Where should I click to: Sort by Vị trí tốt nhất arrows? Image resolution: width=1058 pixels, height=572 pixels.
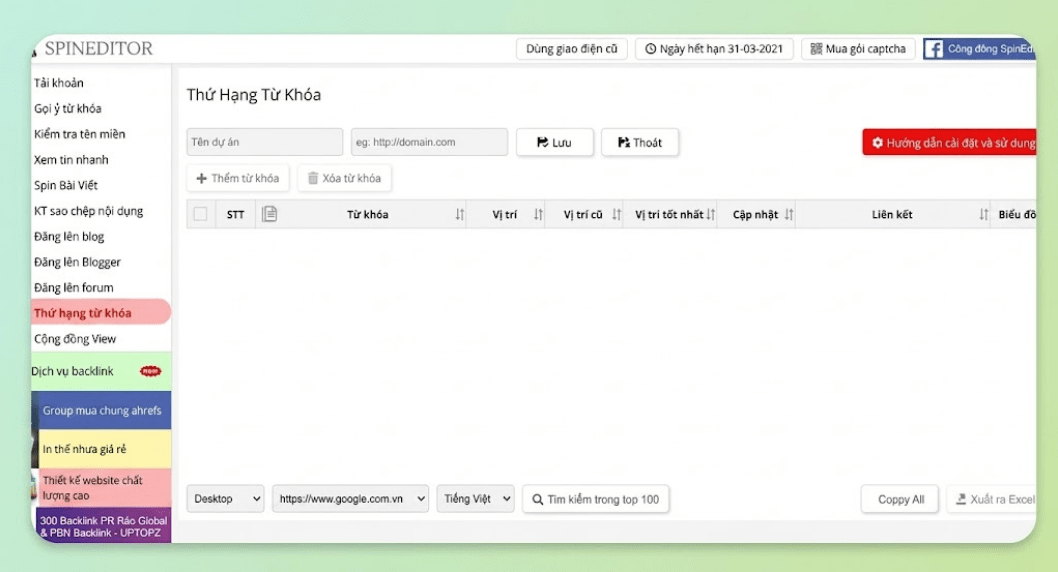coord(711,214)
